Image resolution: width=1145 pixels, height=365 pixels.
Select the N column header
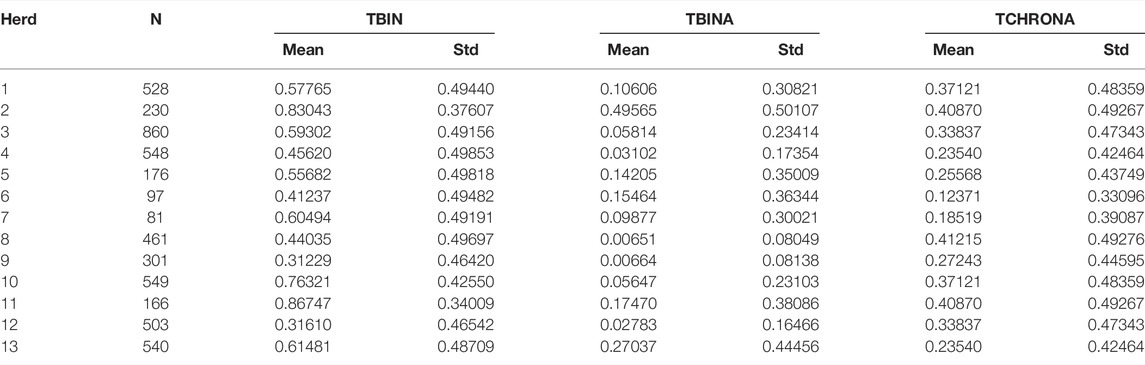(155, 20)
